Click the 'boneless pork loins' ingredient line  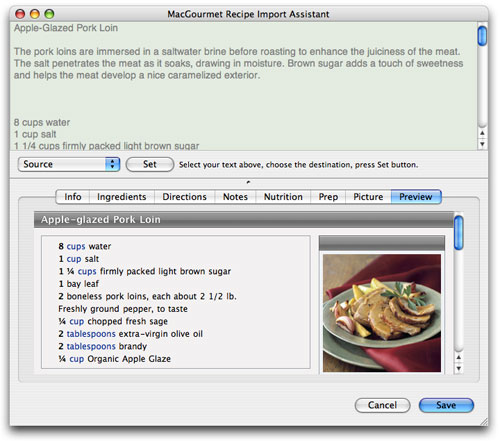tap(147, 296)
